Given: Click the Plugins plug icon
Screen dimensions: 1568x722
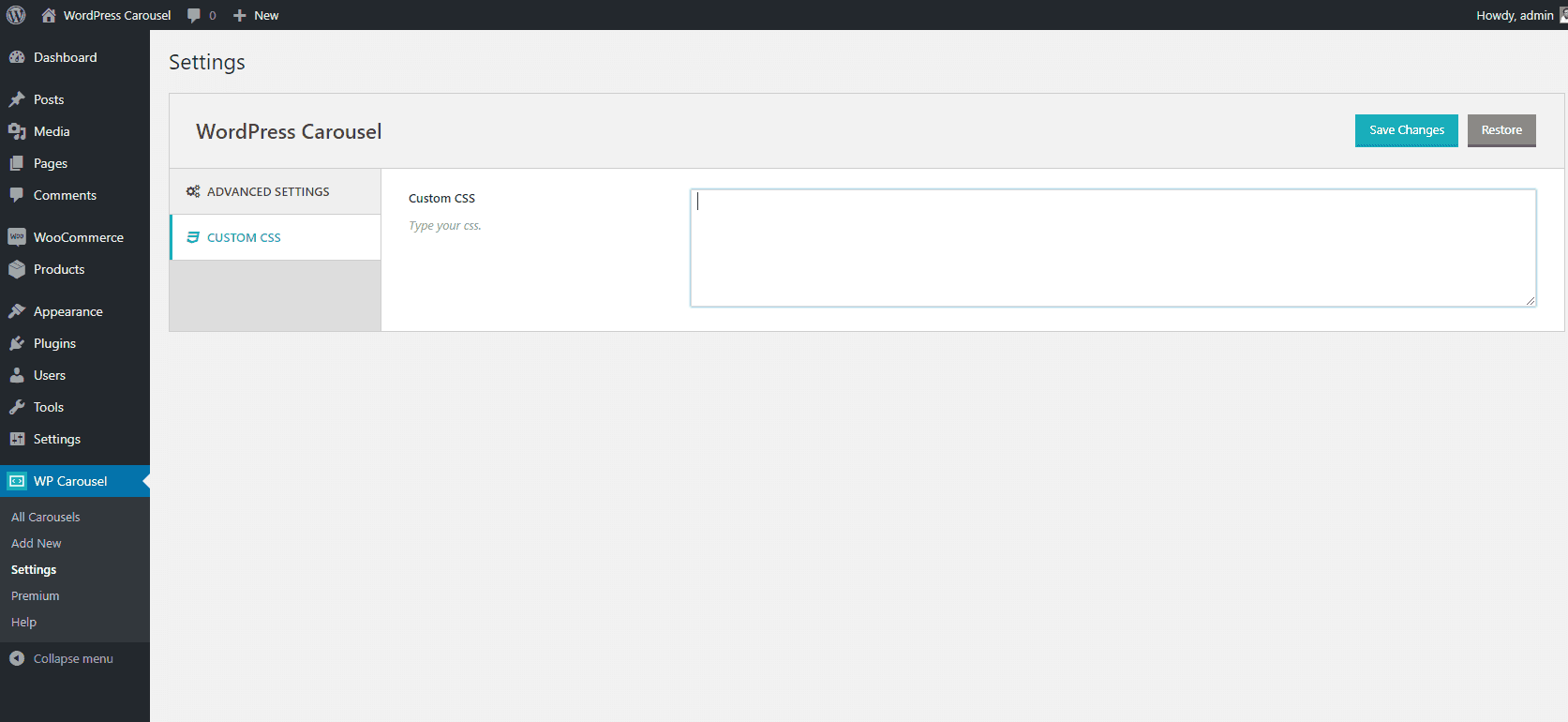Looking at the screenshot, I should click(x=17, y=343).
